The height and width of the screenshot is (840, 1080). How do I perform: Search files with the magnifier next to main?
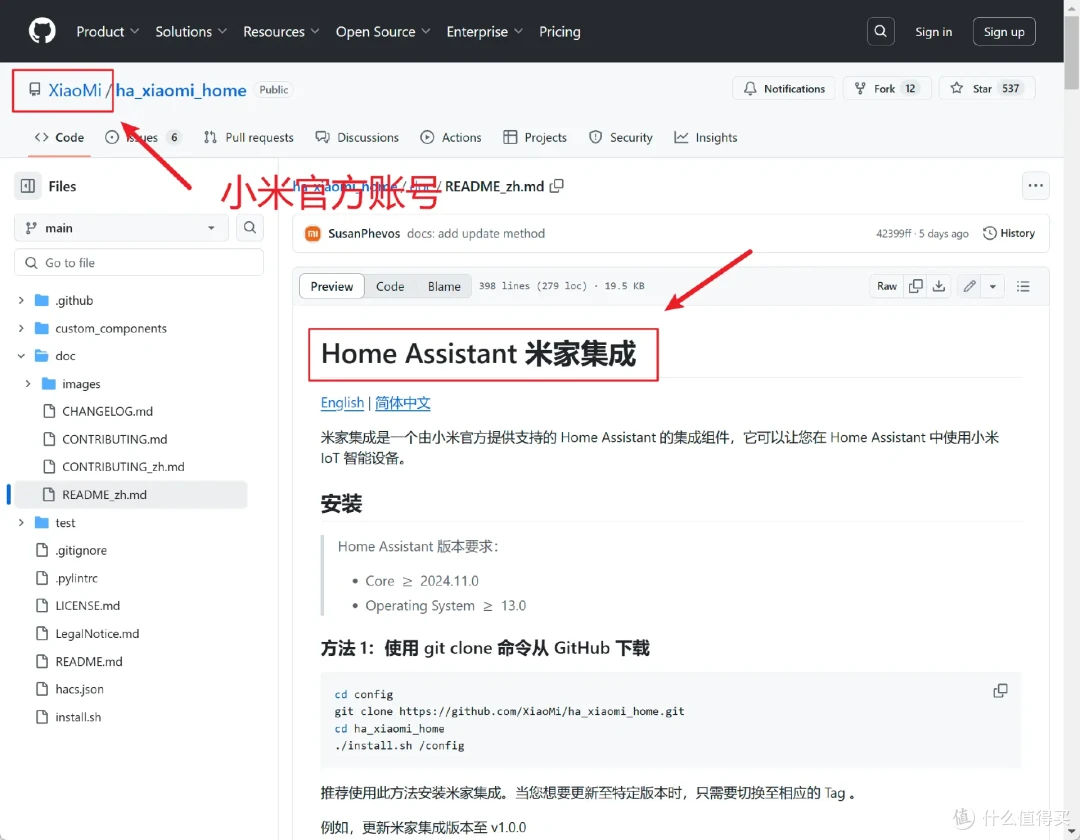click(x=250, y=228)
